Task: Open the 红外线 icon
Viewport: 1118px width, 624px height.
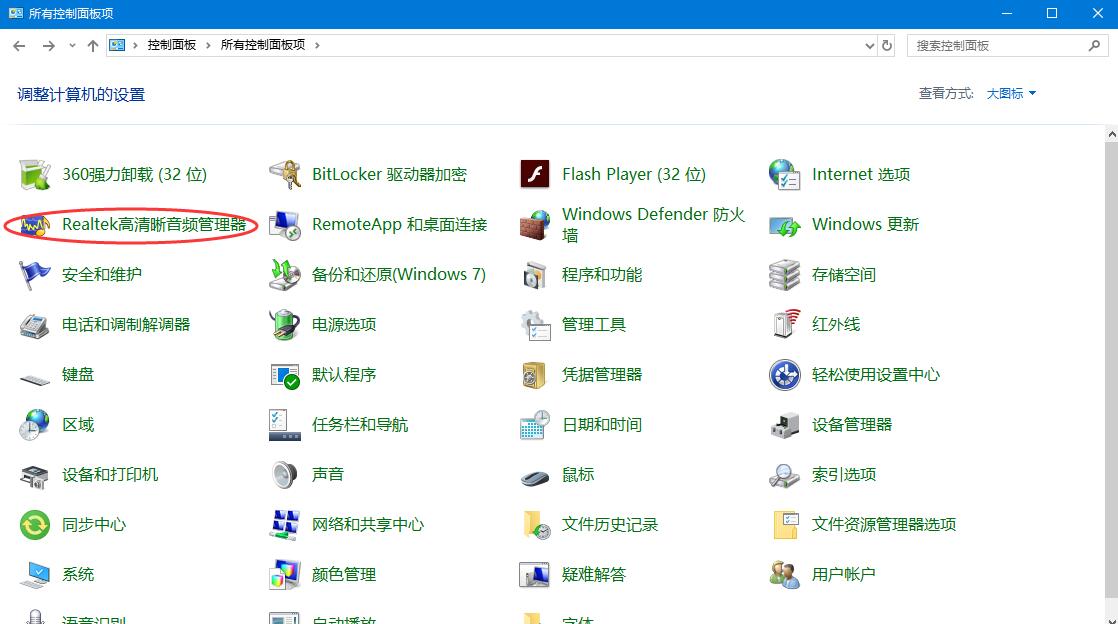Action: pos(784,325)
